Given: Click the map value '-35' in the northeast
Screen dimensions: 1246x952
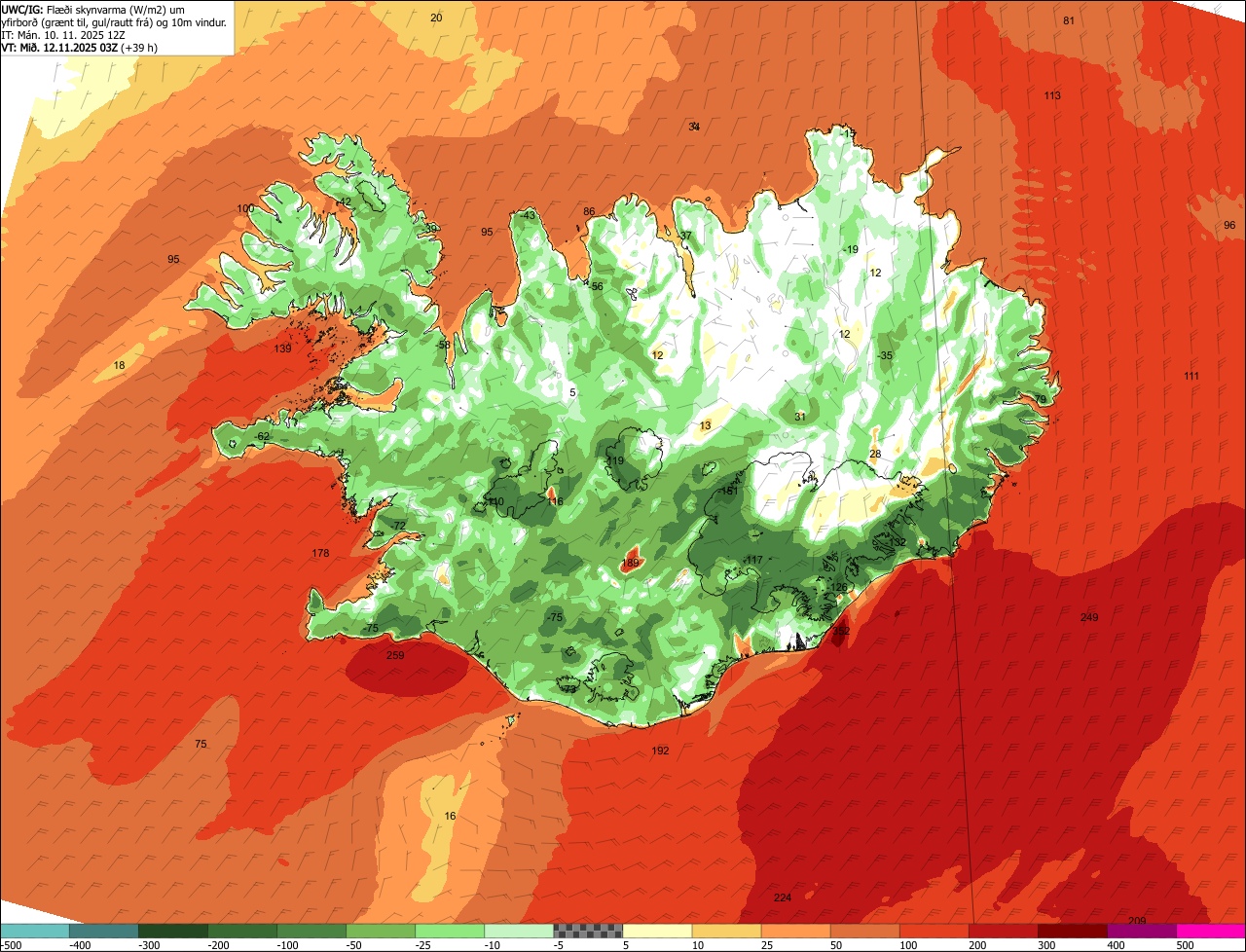Looking at the screenshot, I should (884, 355).
